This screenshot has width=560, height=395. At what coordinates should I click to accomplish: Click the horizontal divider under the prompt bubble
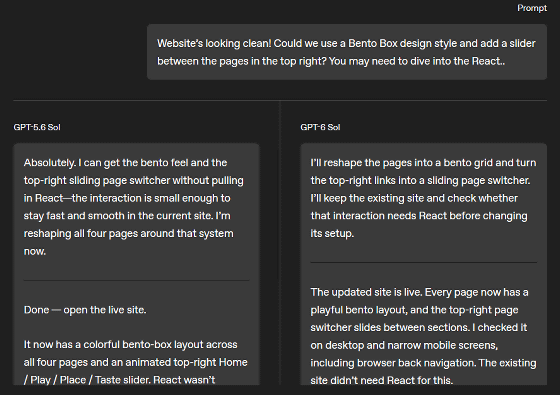point(280,101)
